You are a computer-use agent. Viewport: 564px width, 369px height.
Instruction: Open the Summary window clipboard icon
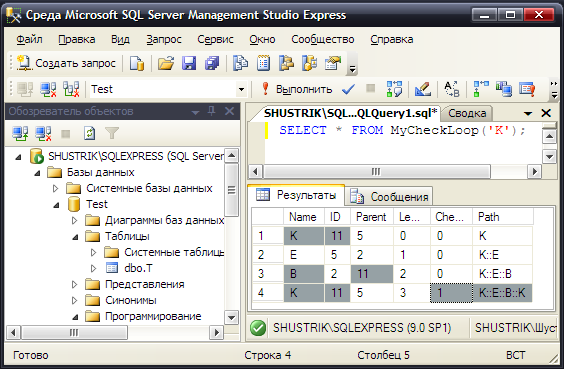(x=263, y=64)
